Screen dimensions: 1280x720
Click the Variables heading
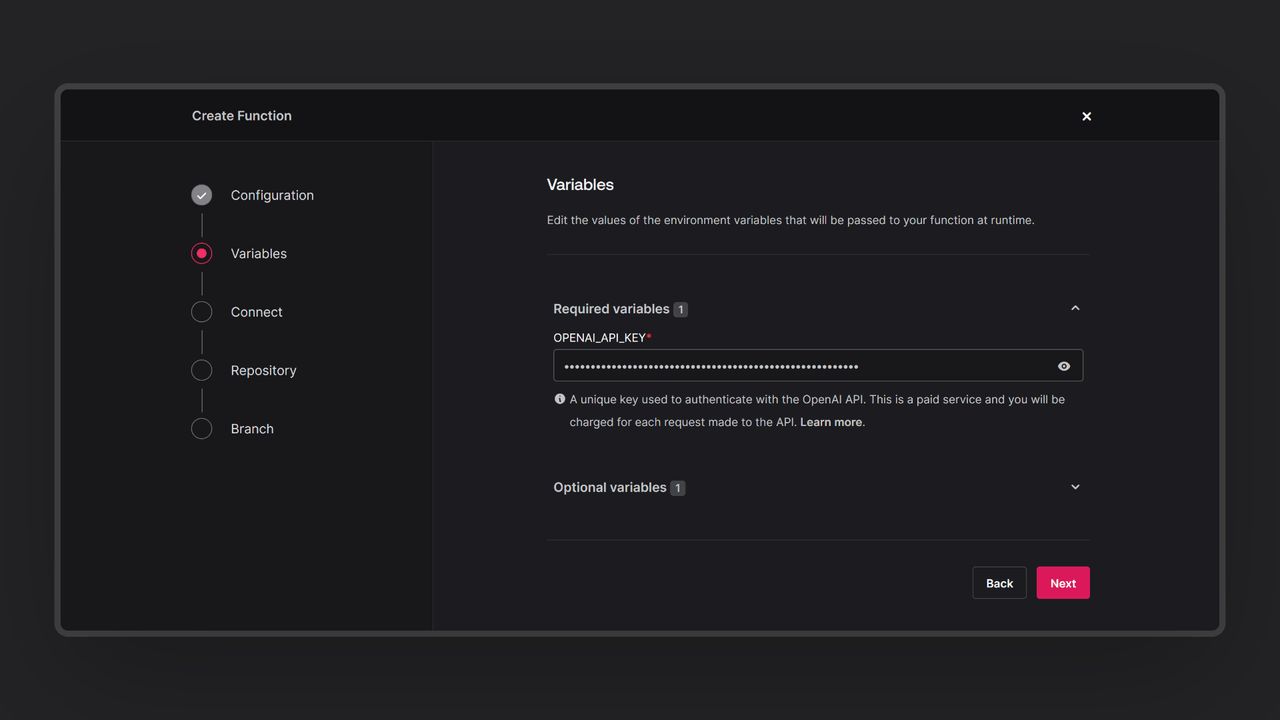(x=580, y=185)
